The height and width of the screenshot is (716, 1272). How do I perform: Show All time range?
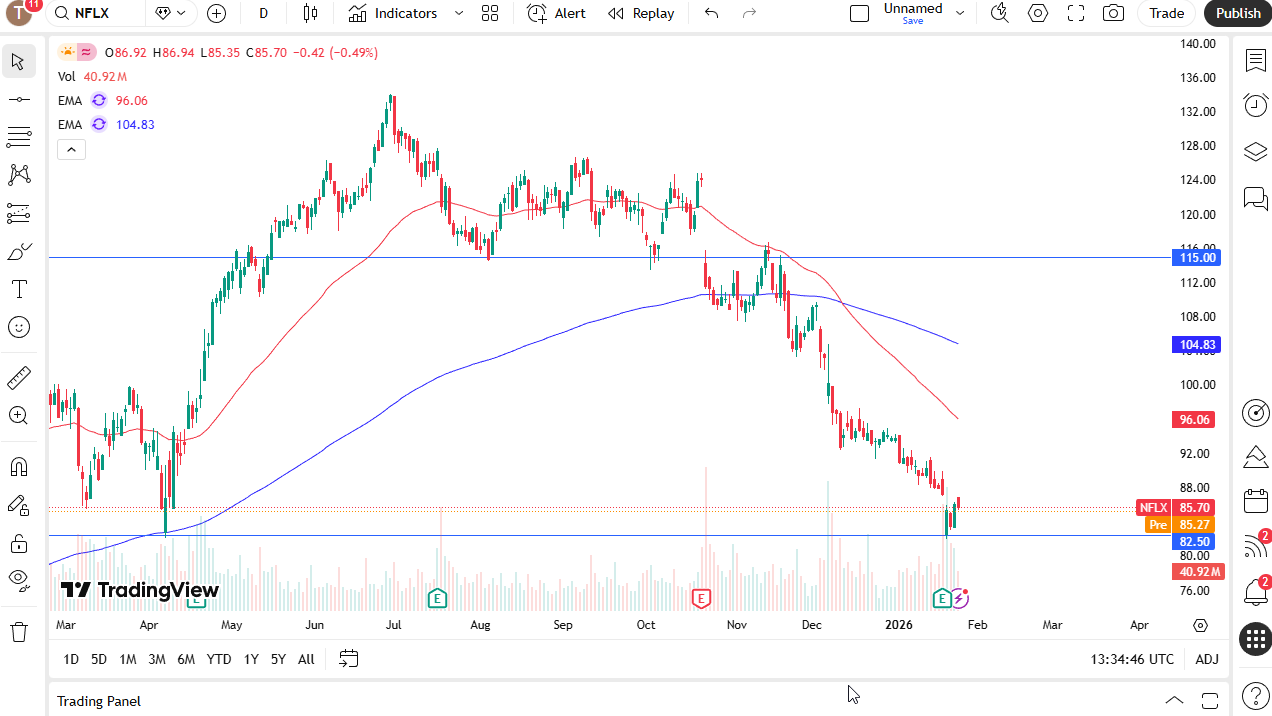point(306,659)
